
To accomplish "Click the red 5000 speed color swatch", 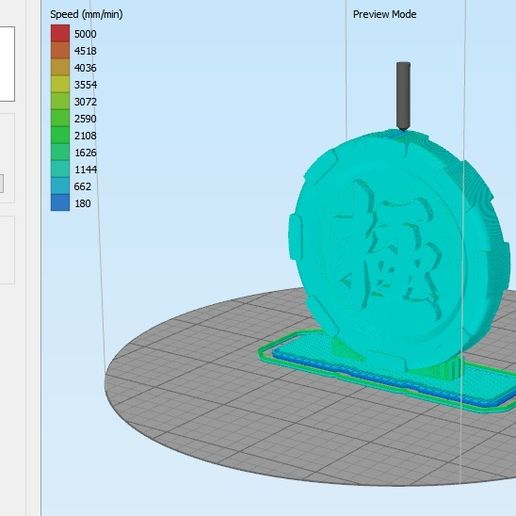I will pos(60,33).
